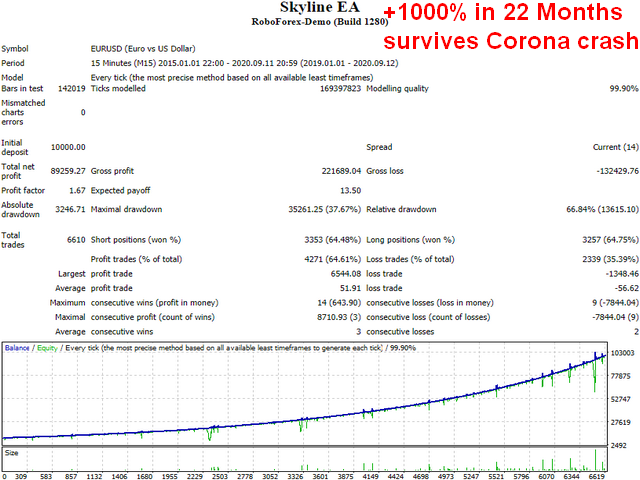This screenshot has height=480, width=640.
Task: Click X-axis trade number '2503'
Action: pos(220,476)
